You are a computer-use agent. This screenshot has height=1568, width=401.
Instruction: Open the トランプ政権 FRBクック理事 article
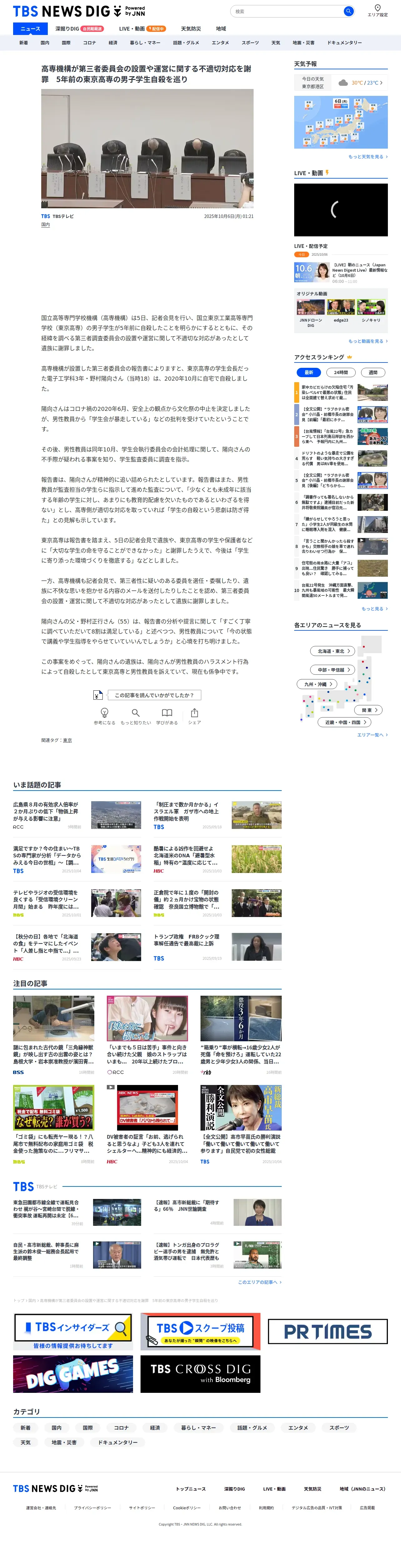(217, 947)
